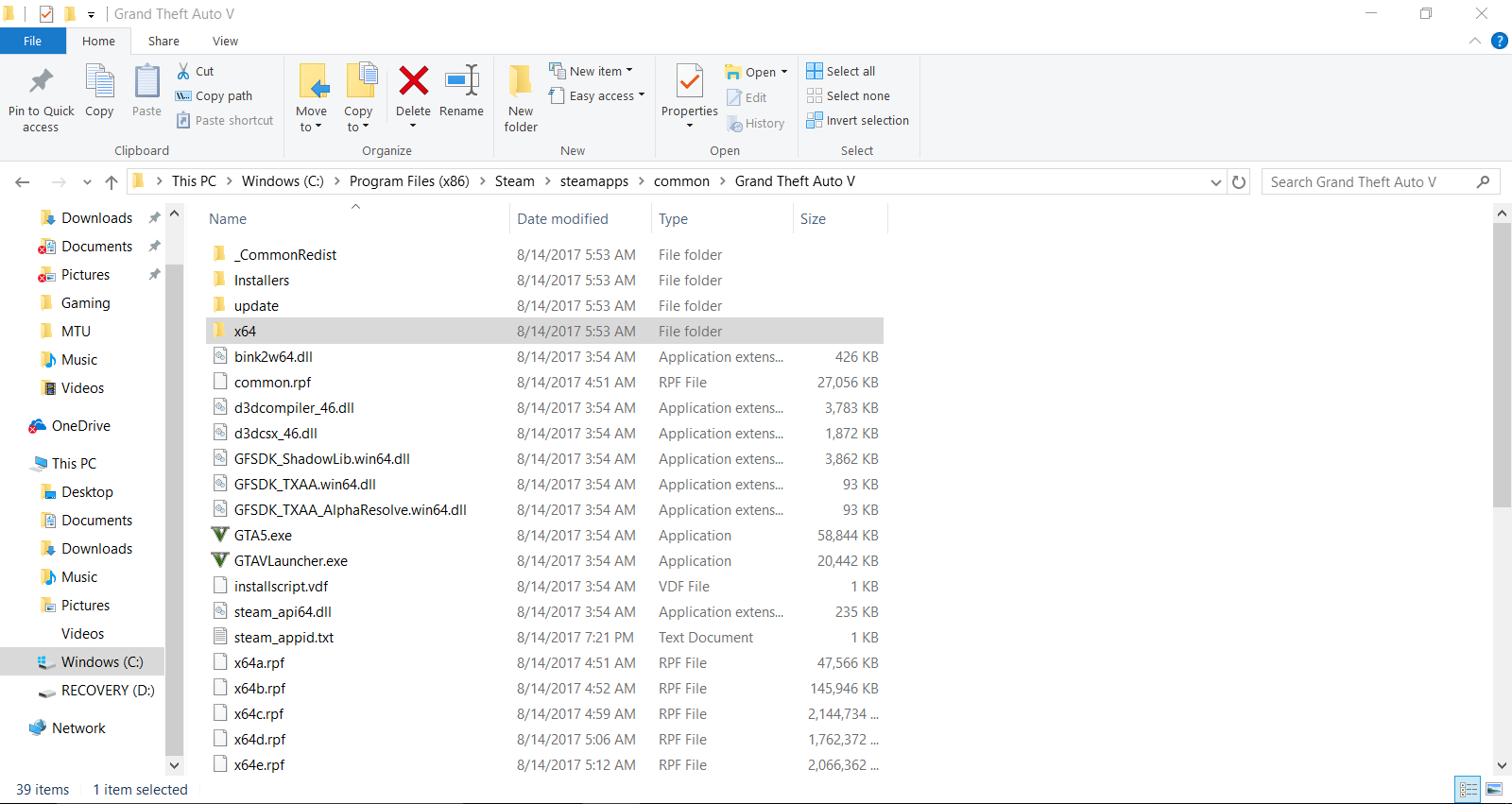
Task: Select RECOVERY (D:) drive
Action: coord(96,690)
